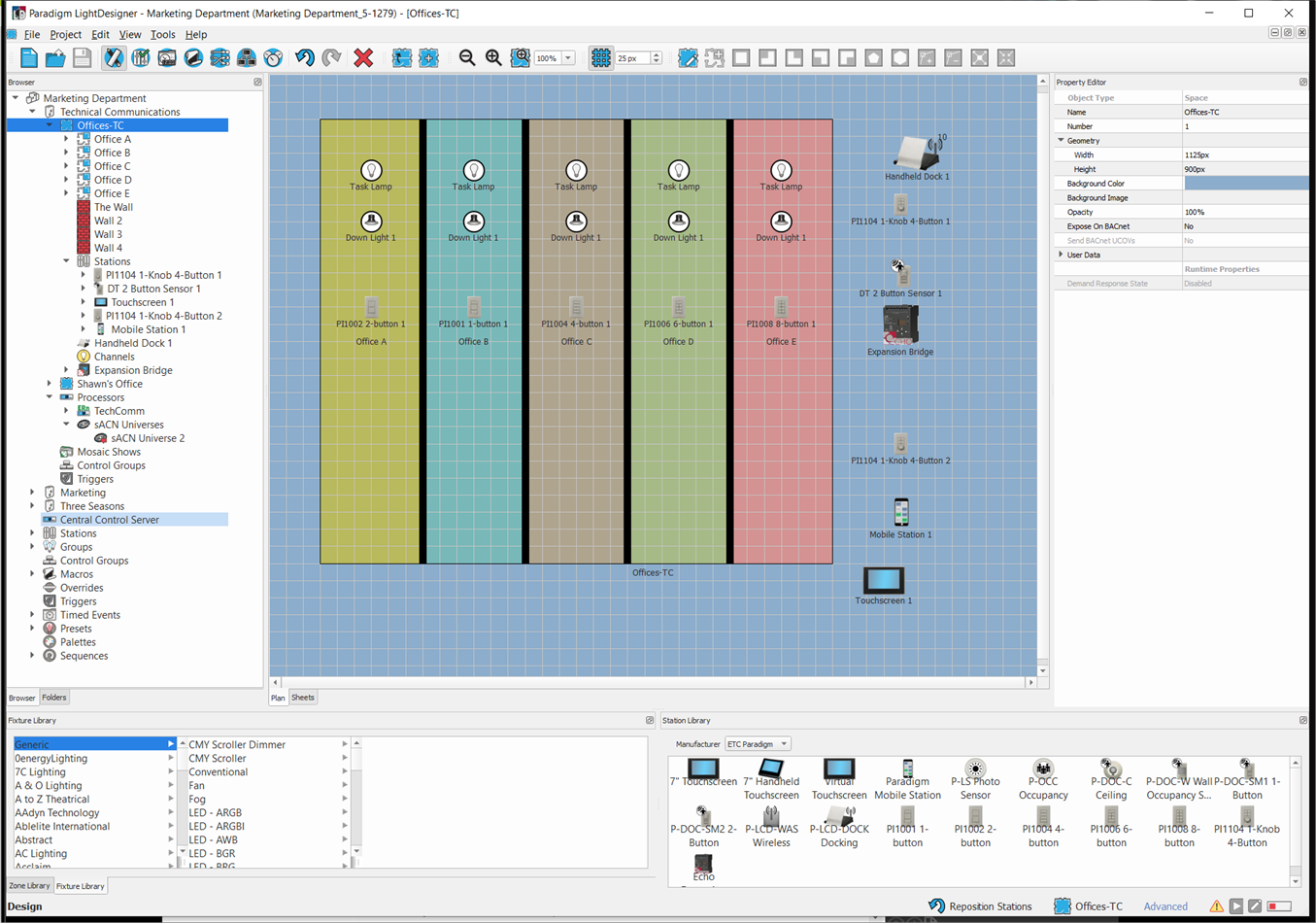Collapse the Stations node under Offices-TC

coord(66,261)
